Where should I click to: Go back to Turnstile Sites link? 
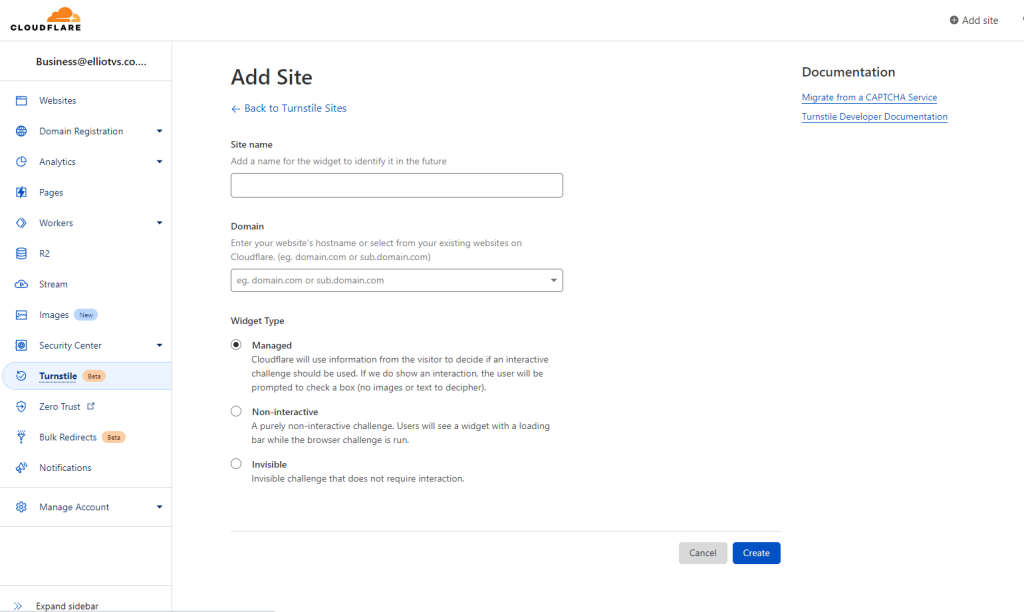(x=289, y=108)
